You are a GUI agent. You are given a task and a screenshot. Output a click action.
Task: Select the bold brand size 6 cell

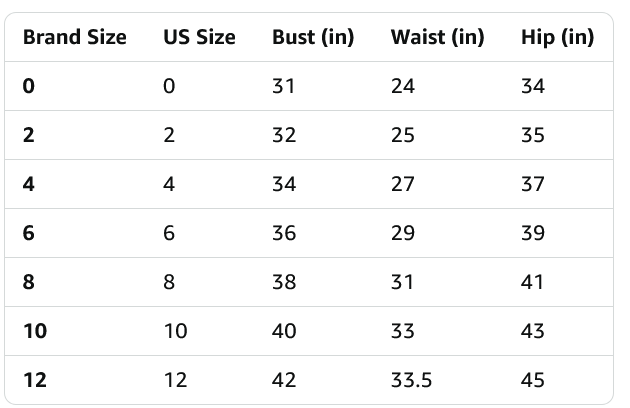(28, 233)
